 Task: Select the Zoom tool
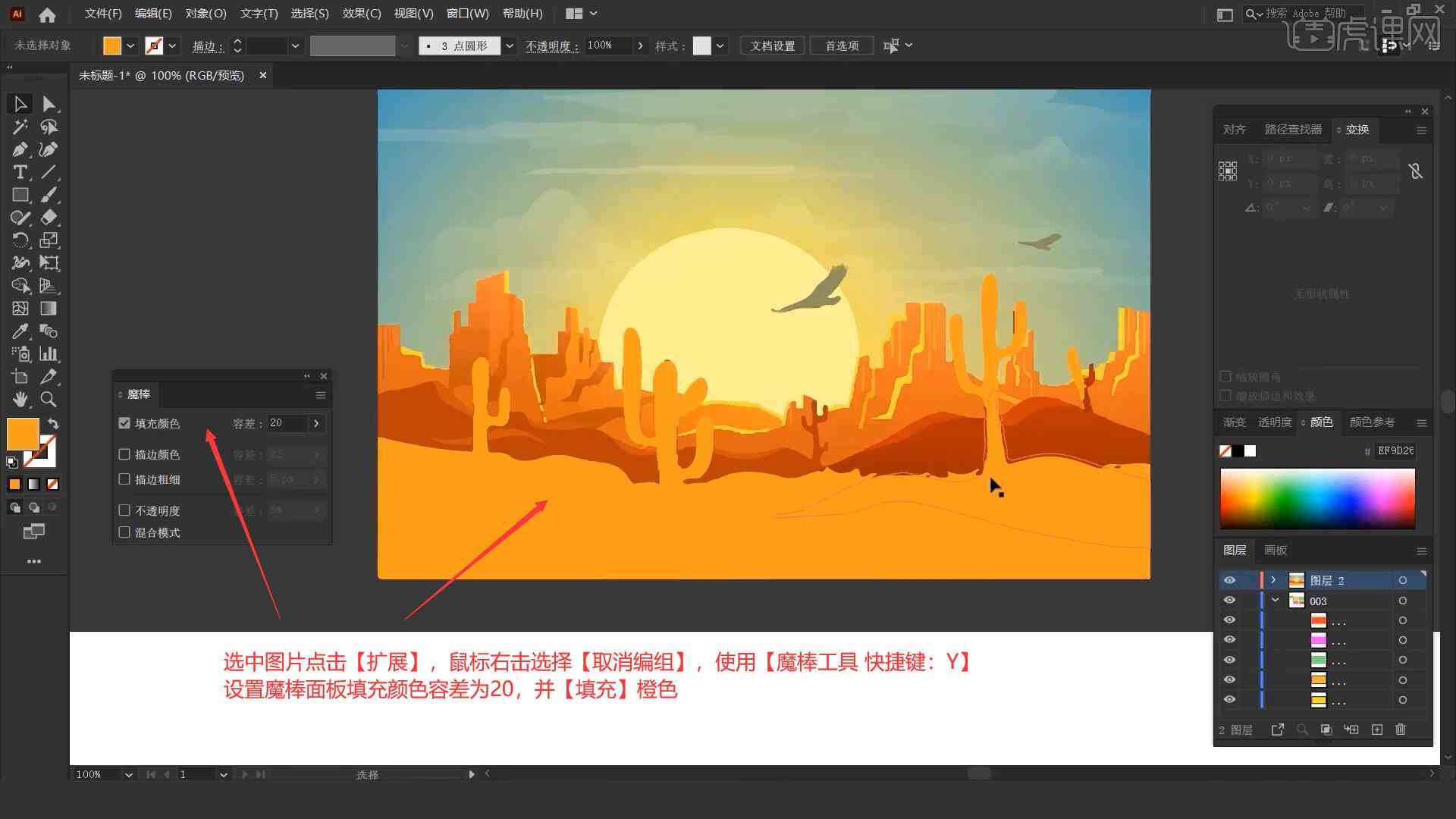48,400
